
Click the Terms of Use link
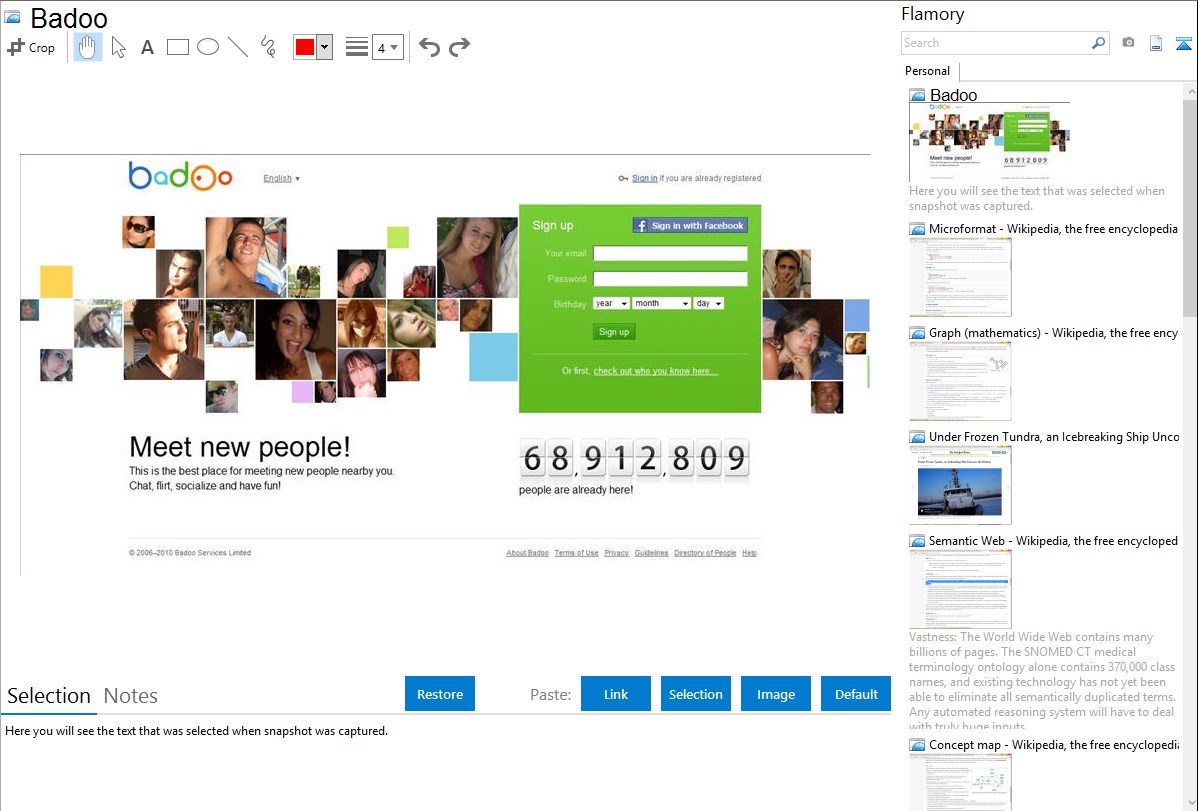click(x=576, y=553)
